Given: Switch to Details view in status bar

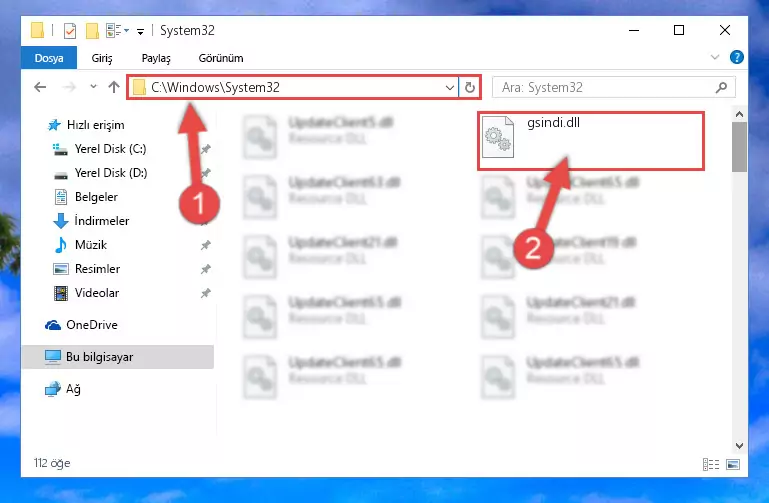Looking at the screenshot, I should tap(711, 464).
